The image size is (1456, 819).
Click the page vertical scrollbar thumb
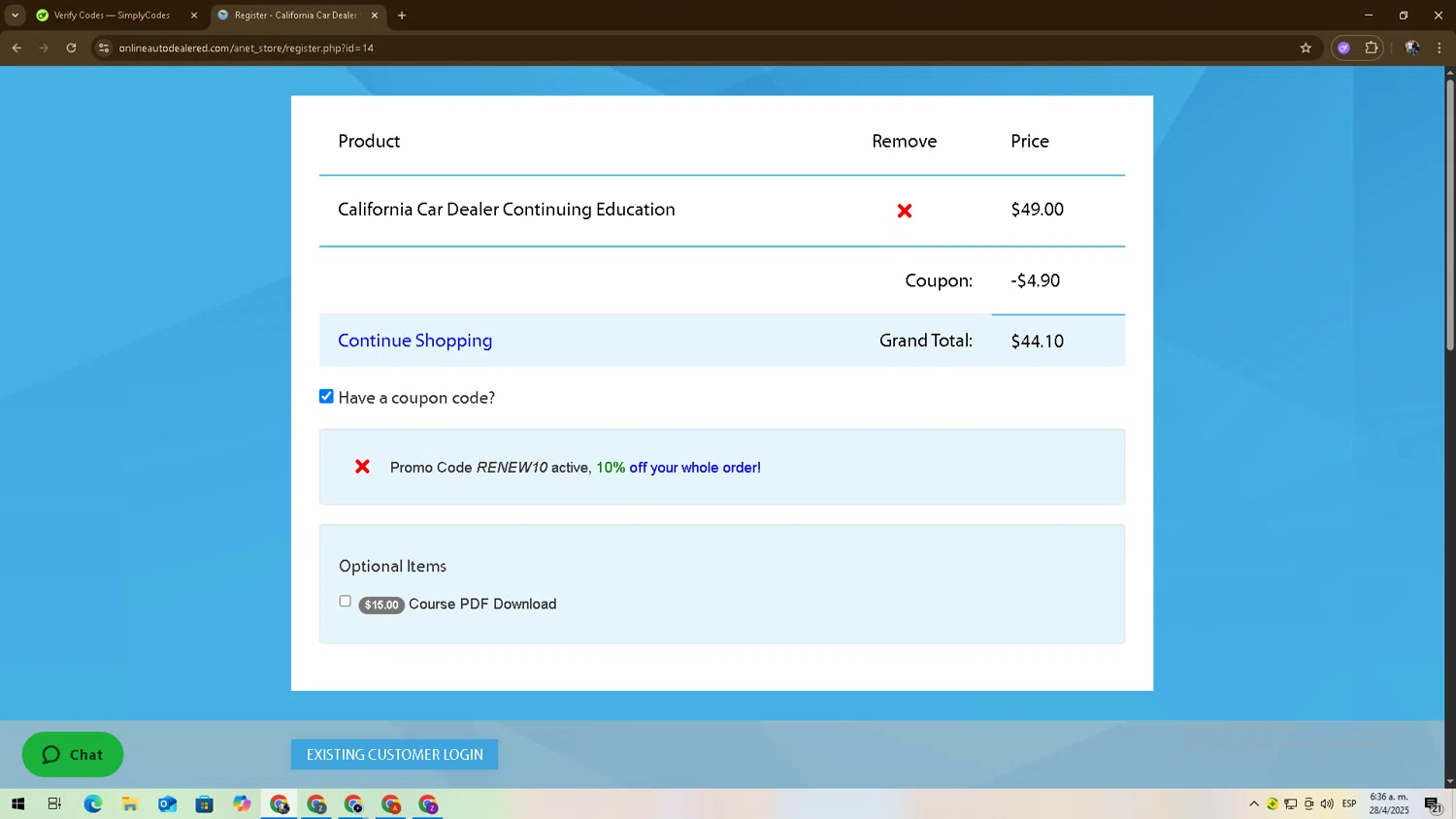tap(1450, 214)
